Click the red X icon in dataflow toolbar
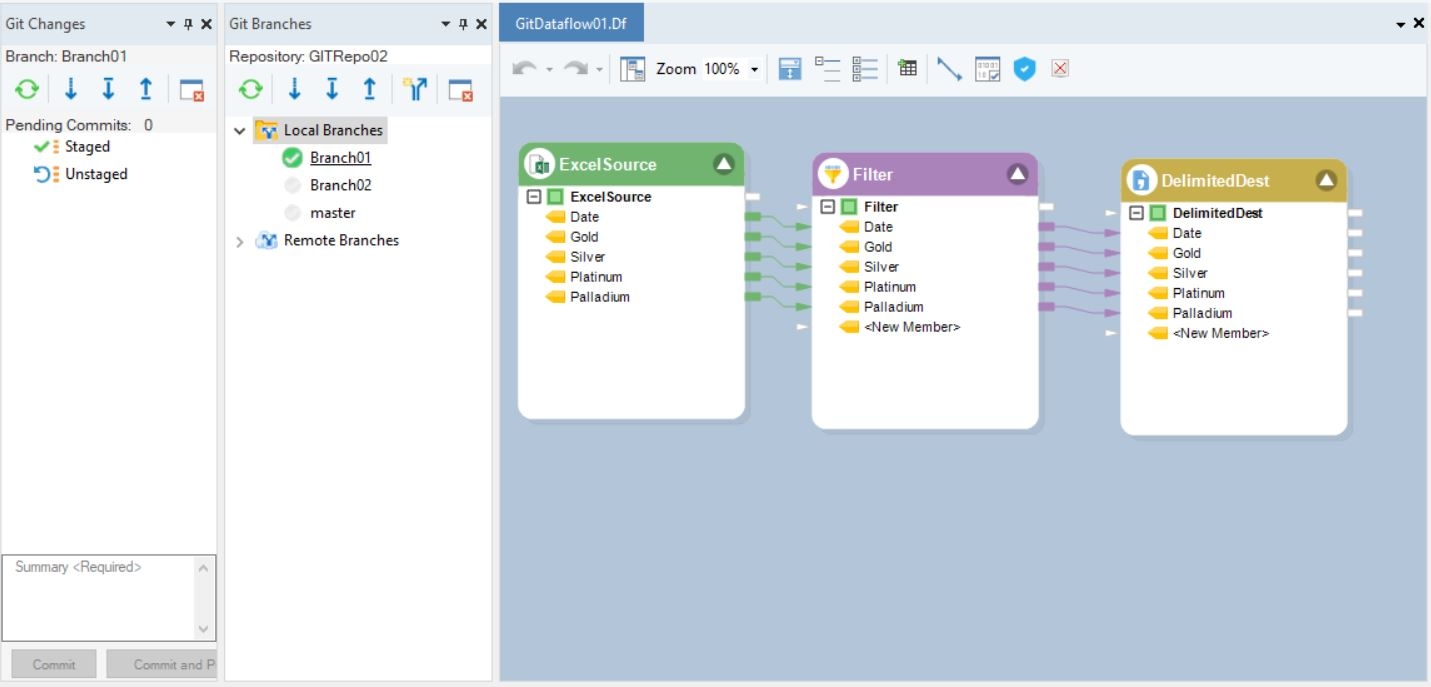 [x=1061, y=69]
